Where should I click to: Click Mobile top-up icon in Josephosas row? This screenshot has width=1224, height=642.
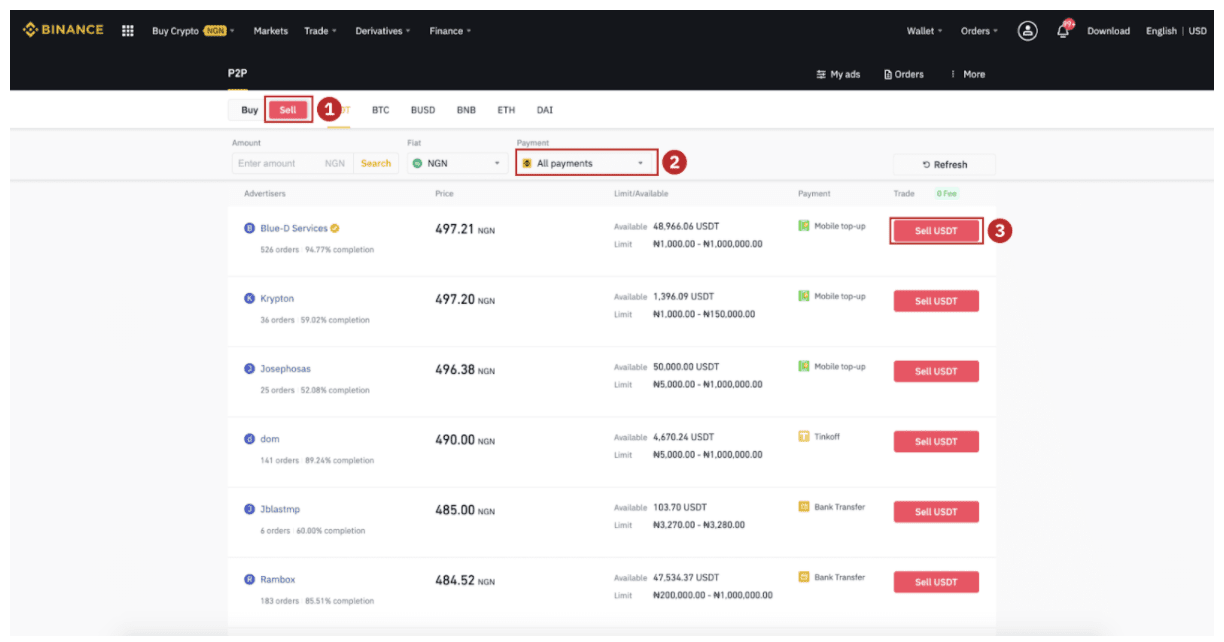click(x=804, y=366)
